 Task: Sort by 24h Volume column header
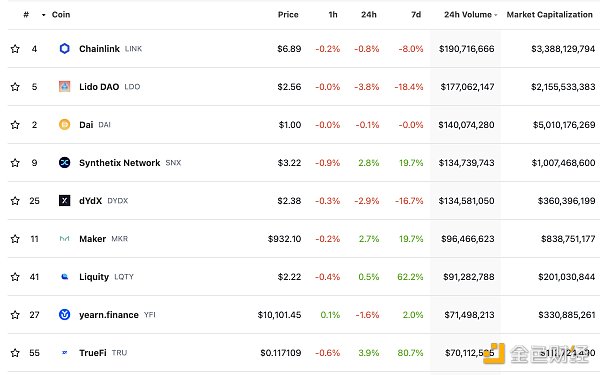pyautogui.click(x=470, y=15)
